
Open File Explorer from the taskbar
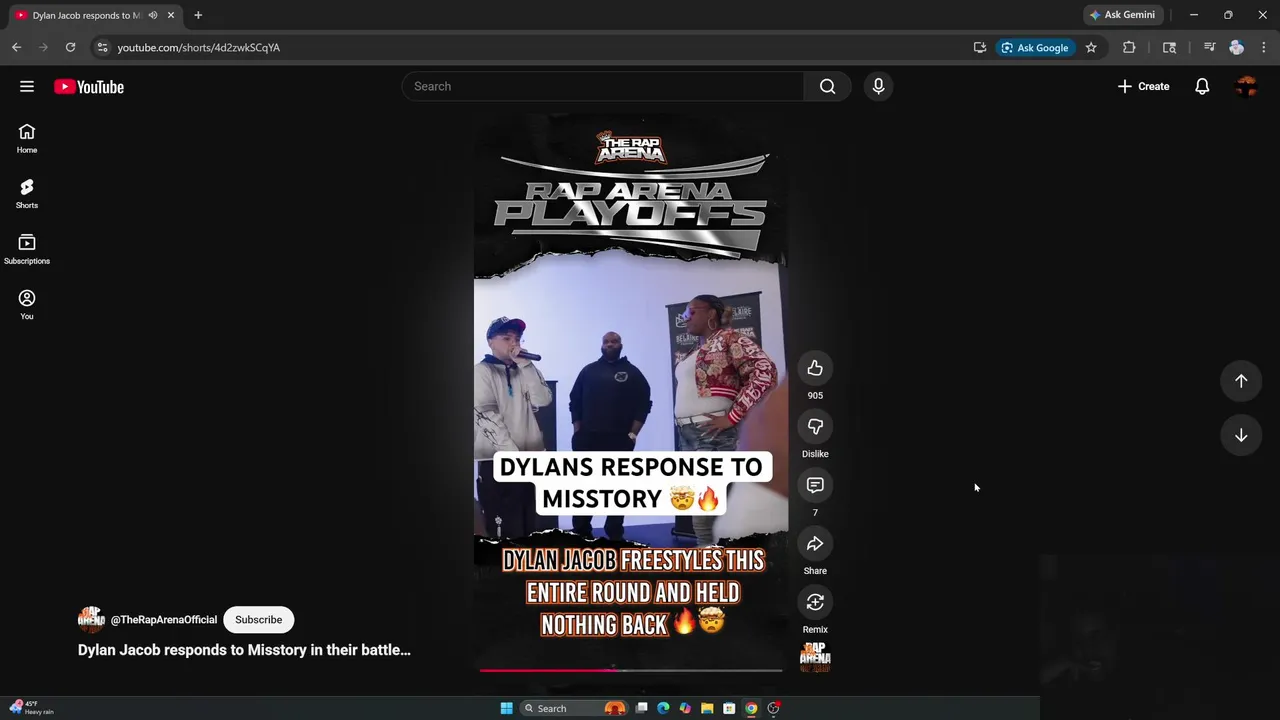coord(707,708)
